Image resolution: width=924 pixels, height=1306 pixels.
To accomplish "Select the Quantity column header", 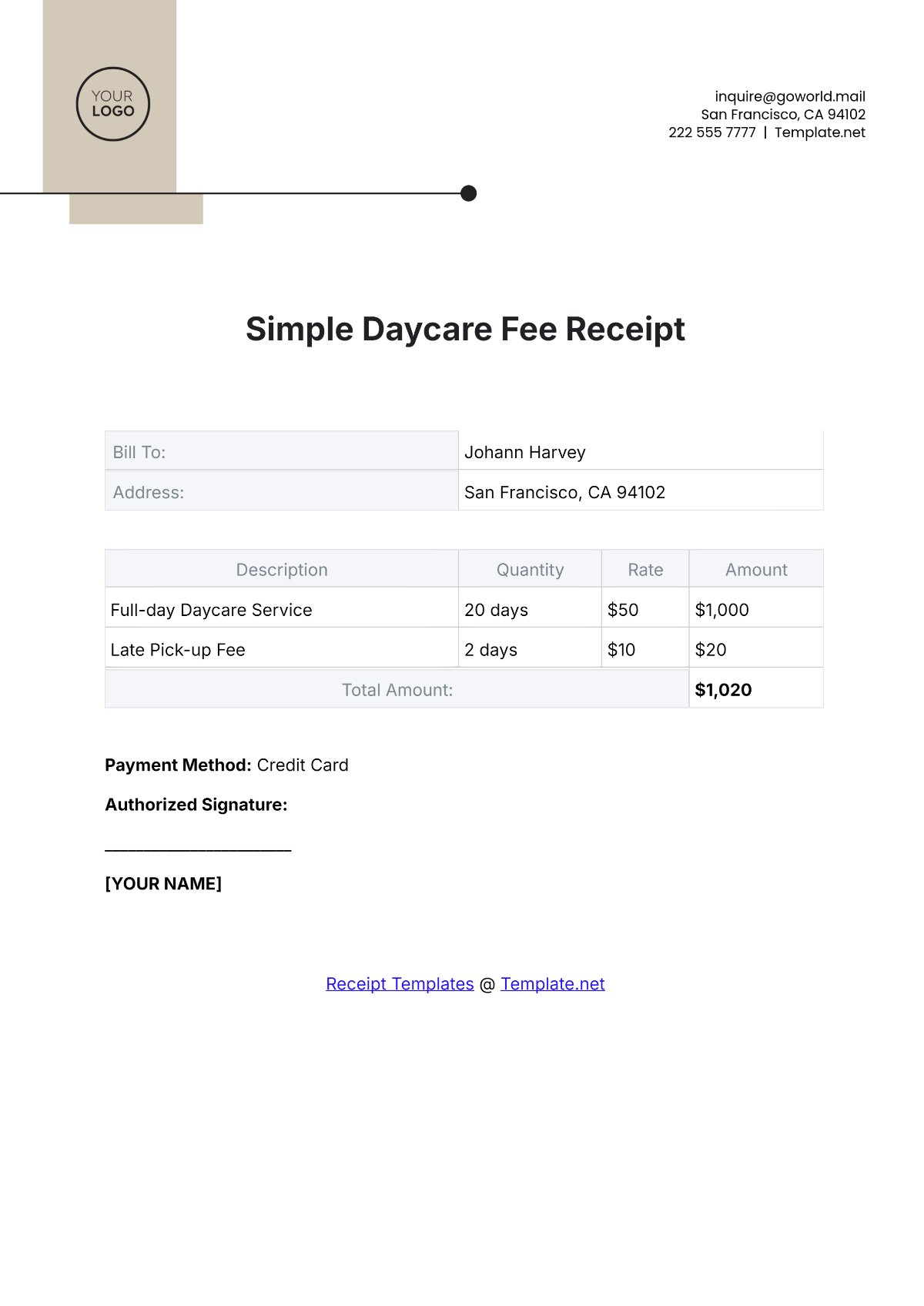I will click(x=530, y=570).
